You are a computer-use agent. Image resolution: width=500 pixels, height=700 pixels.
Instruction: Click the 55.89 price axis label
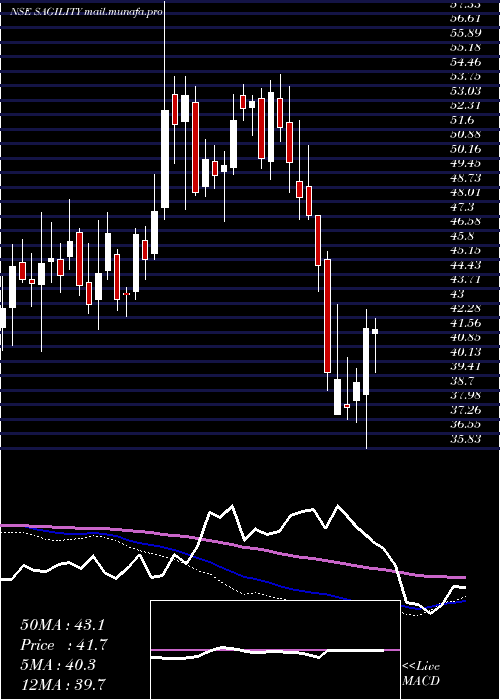click(x=466, y=33)
